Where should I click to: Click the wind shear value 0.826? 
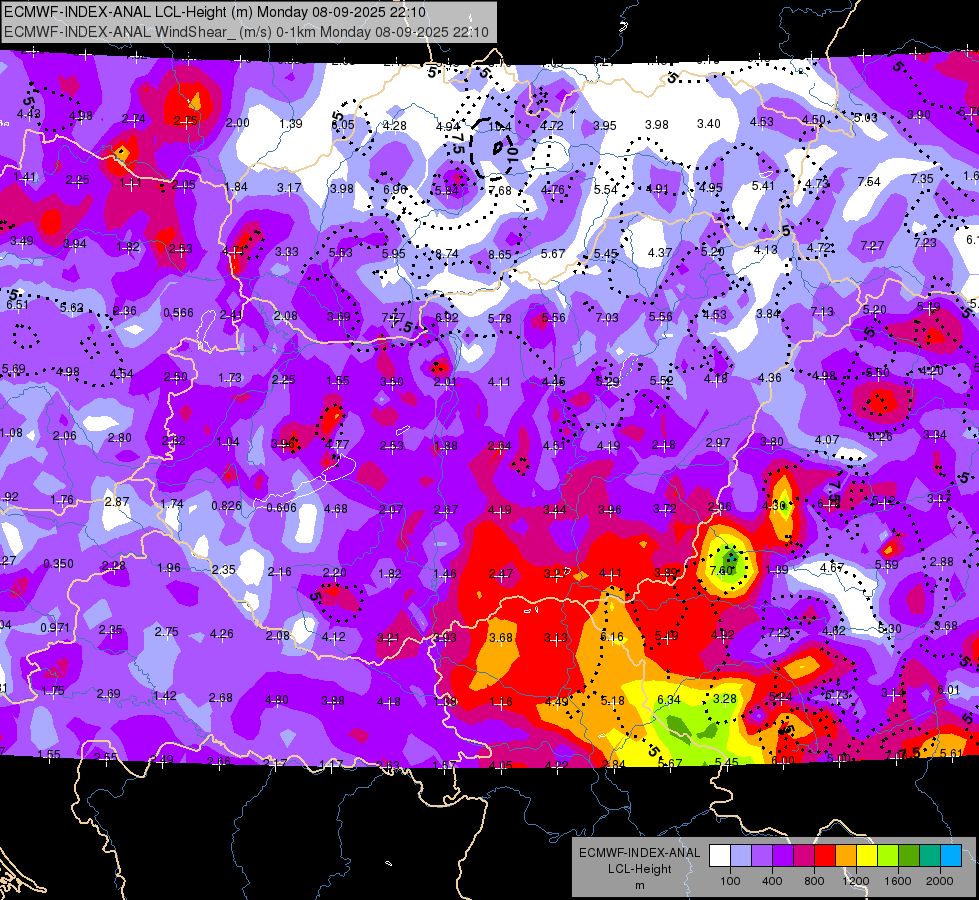(x=226, y=505)
